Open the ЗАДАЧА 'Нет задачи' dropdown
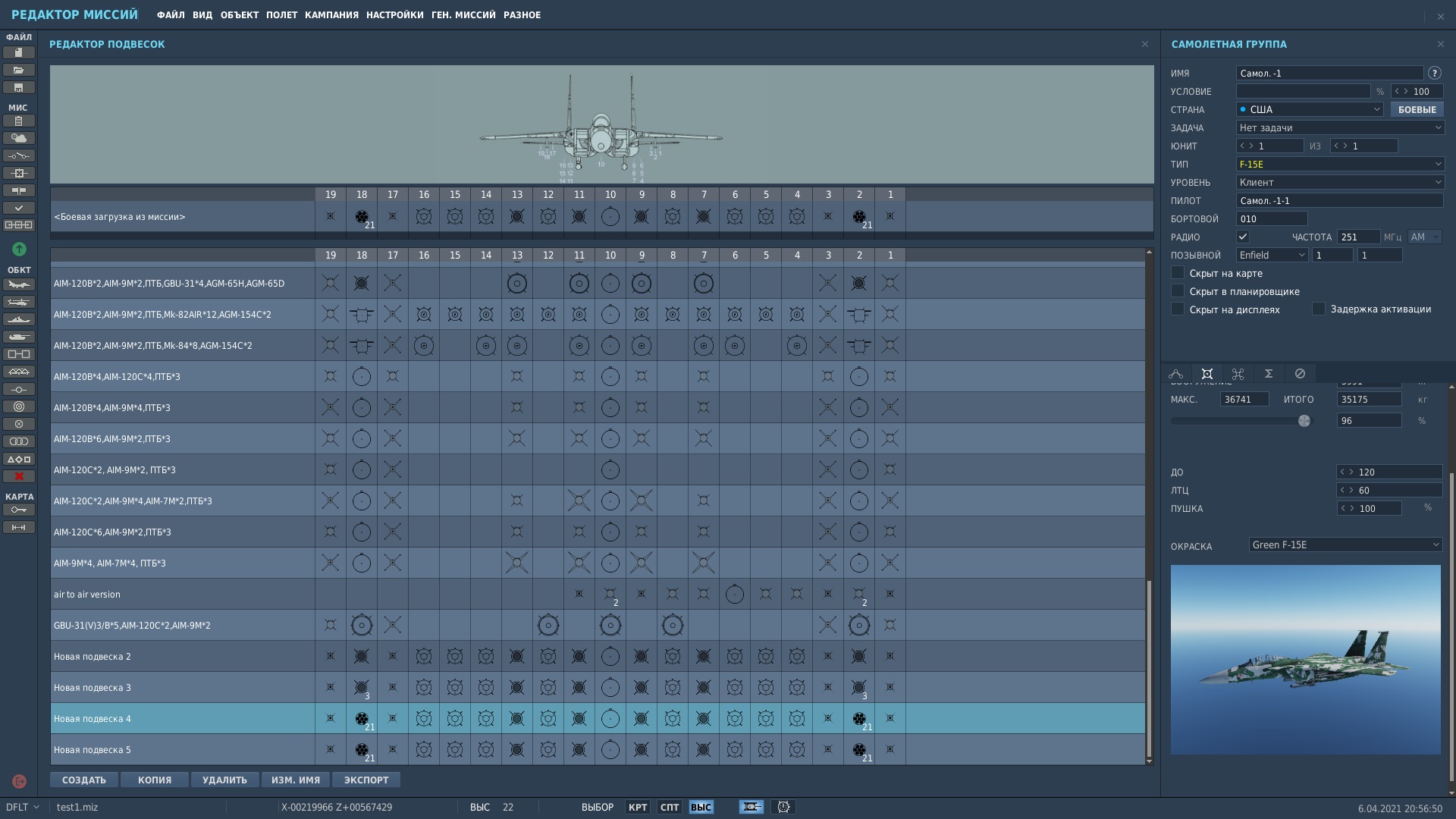This screenshot has height=819, width=1456. [x=1339, y=127]
